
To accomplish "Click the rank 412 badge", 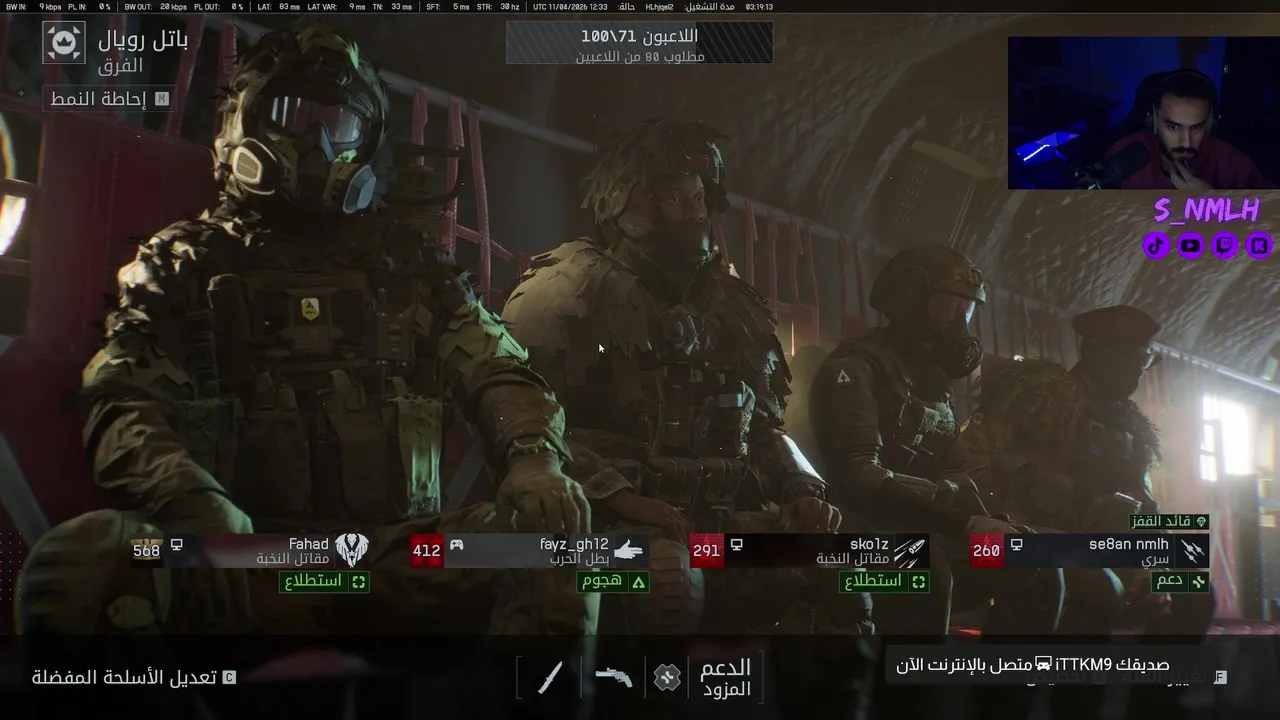I will coord(426,550).
